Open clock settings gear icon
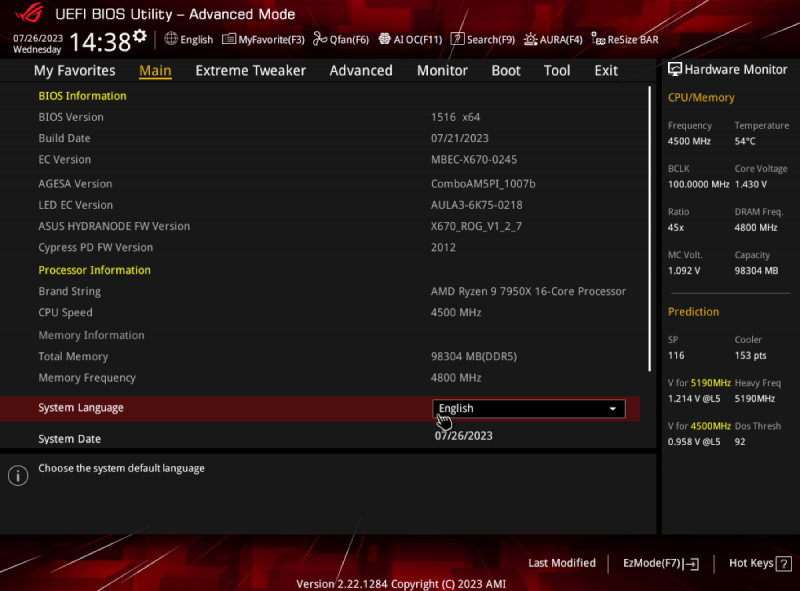 click(140, 36)
